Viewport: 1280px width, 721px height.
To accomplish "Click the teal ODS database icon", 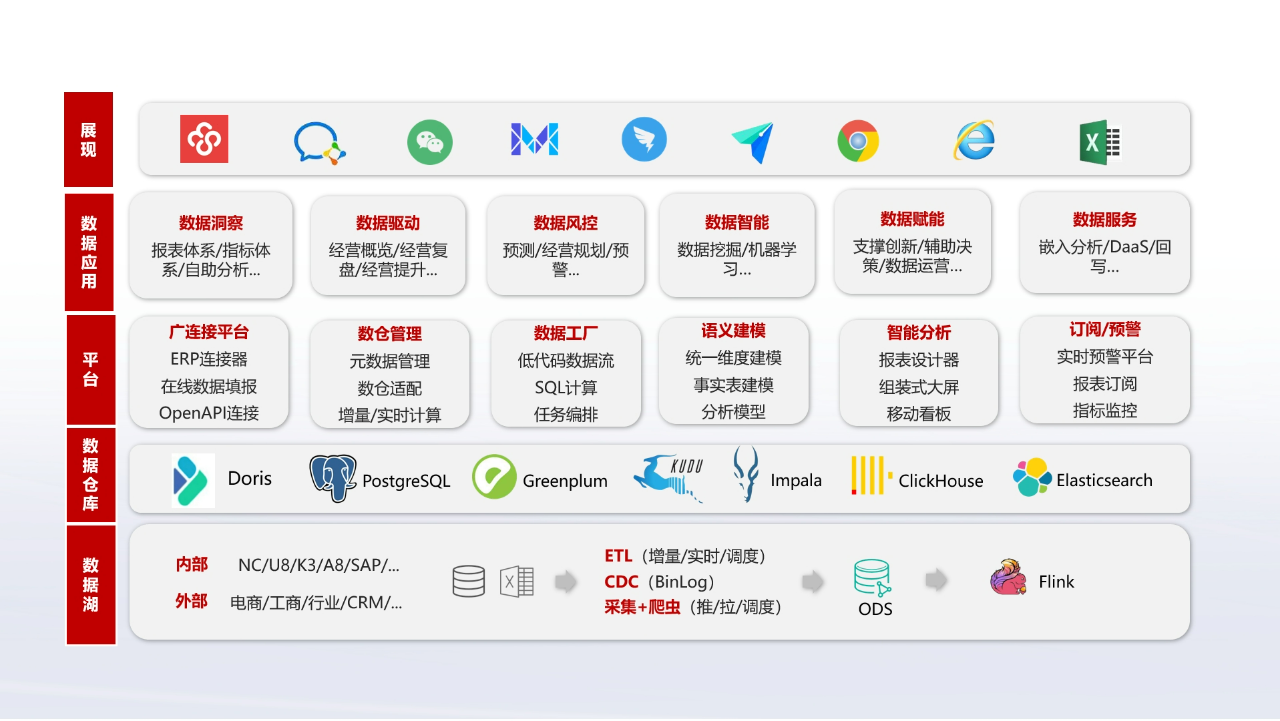I will point(873,578).
